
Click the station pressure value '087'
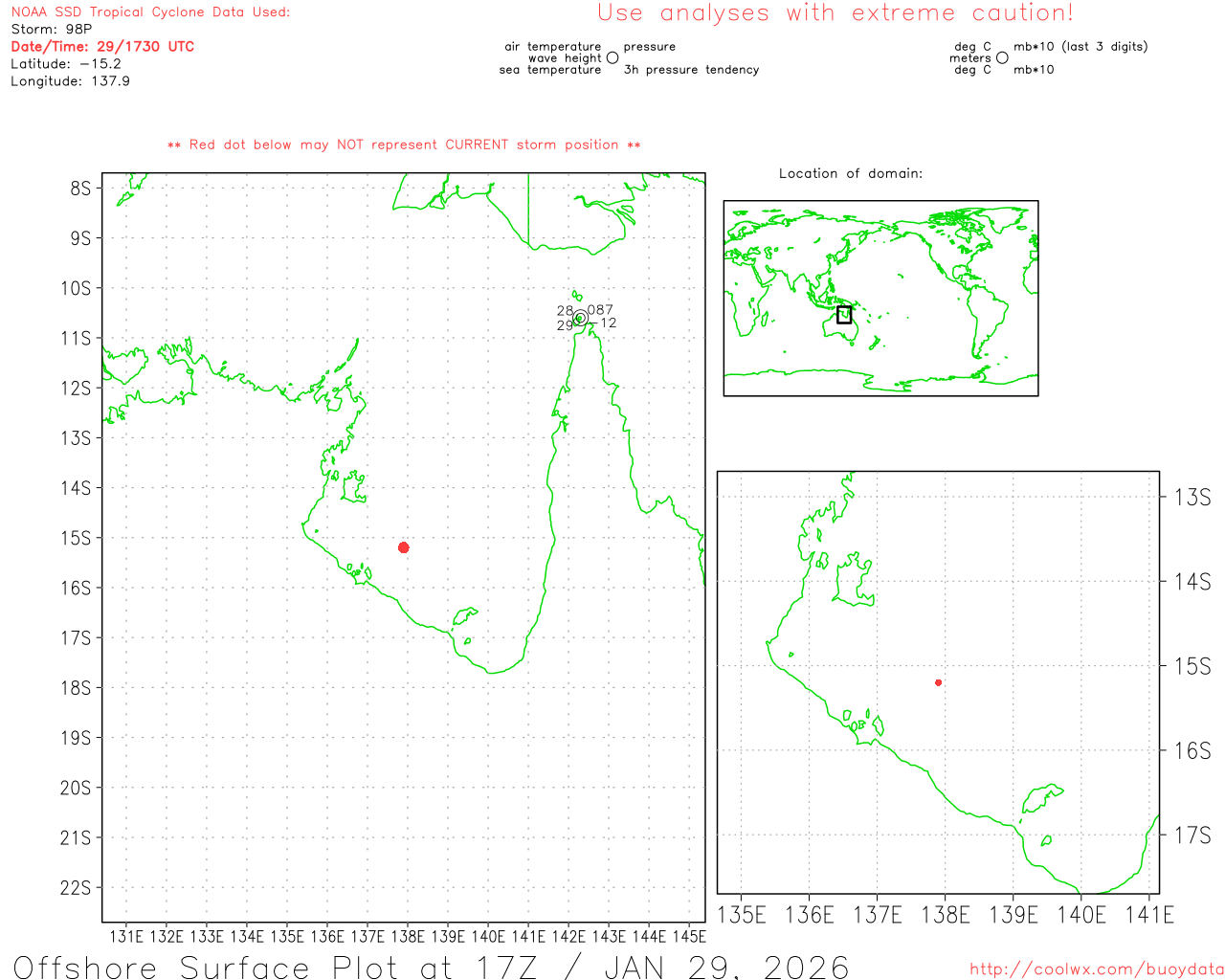600,310
